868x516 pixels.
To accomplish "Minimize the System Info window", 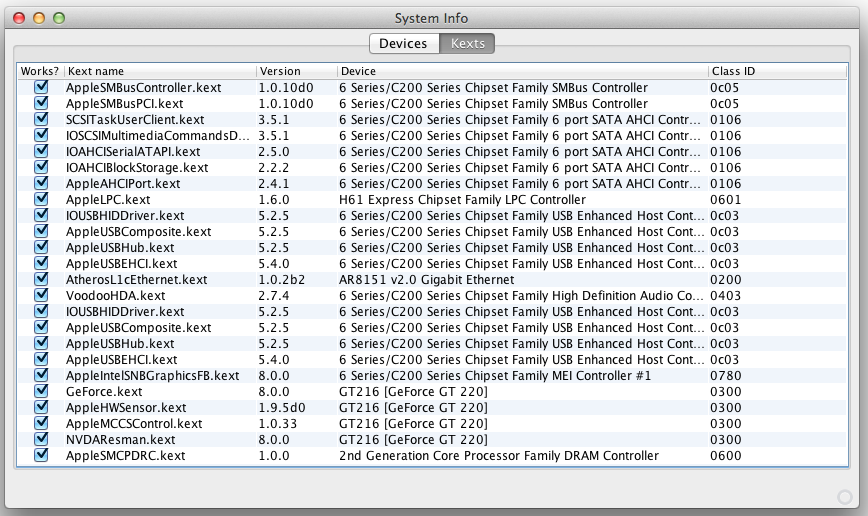I will tap(39, 18).
